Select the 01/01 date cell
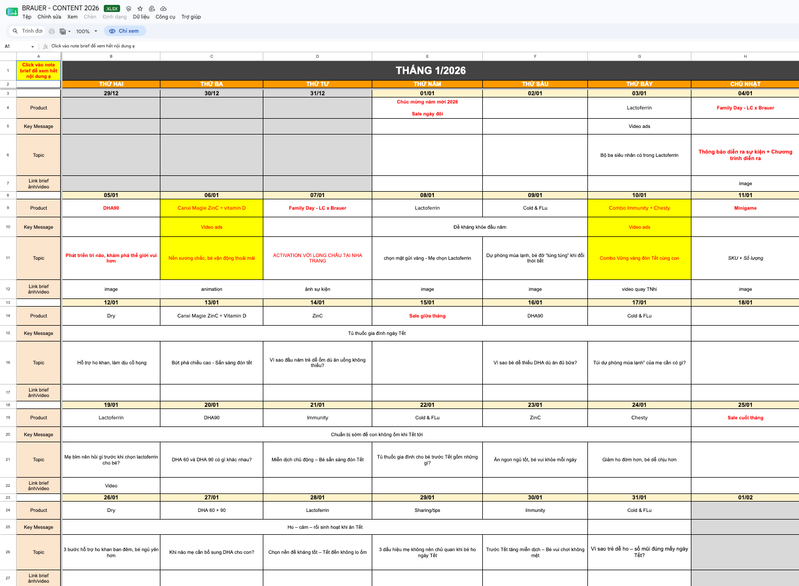799x586 pixels. tap(427, 93)
